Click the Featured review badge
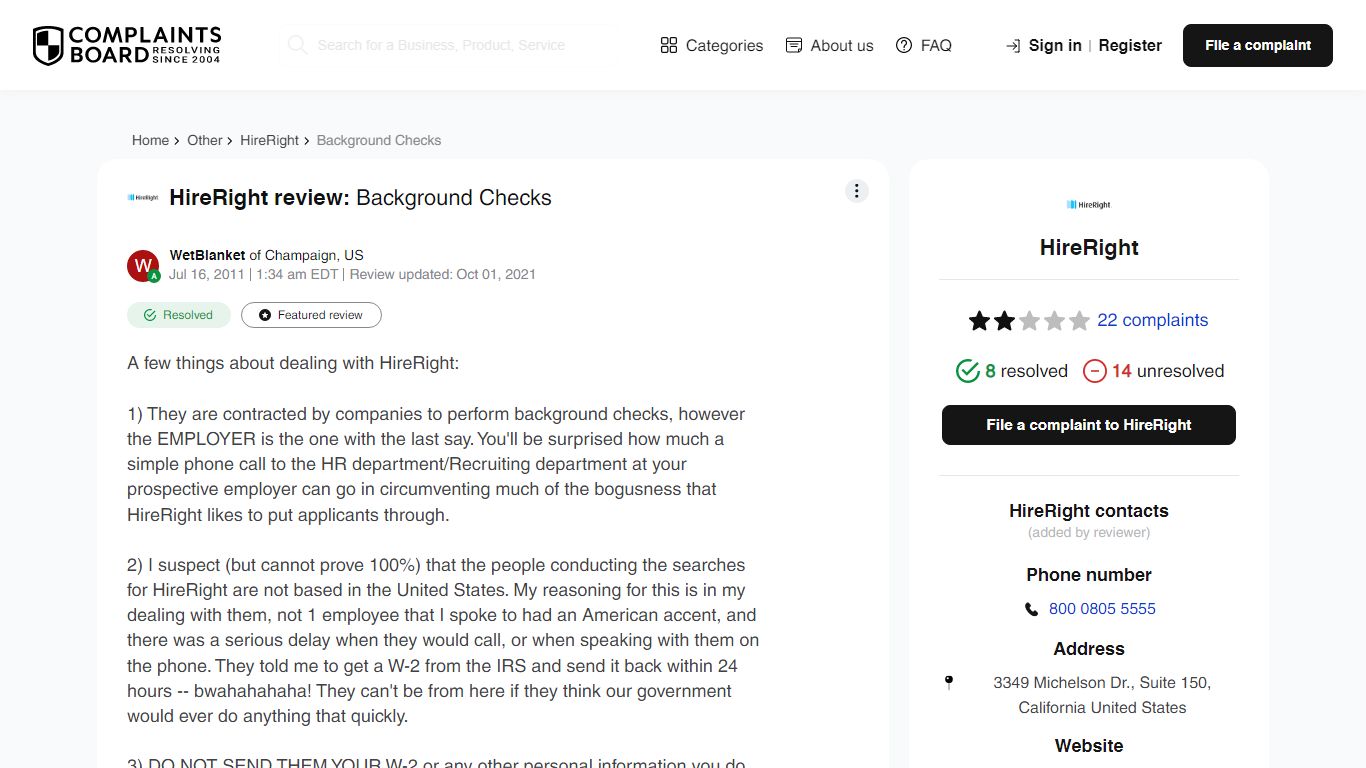This screenshot has height=768, width=1366. 311,315
